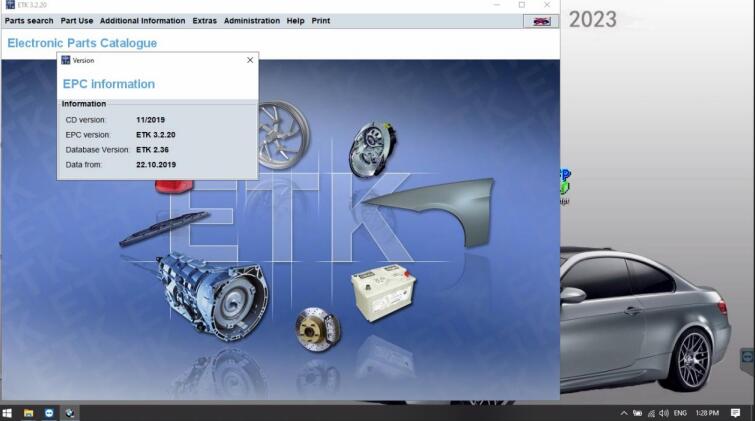755x421 pixels.
Task: Select CD version value 11/2019
Action: [x=150, y=119]
